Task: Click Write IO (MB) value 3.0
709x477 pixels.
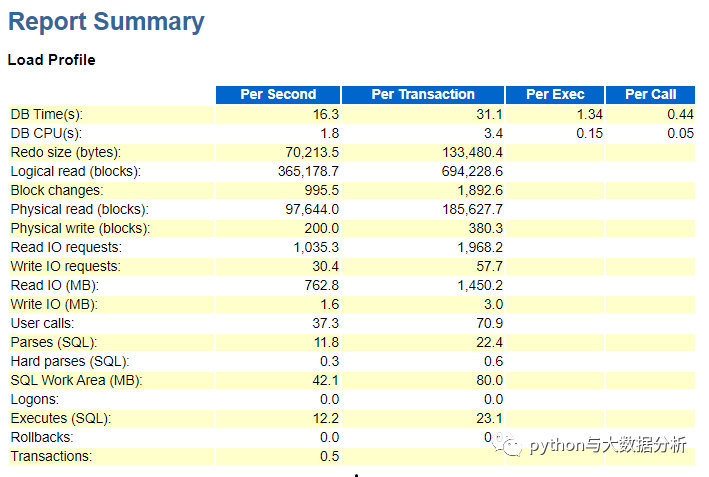Action: pos(493,304)
